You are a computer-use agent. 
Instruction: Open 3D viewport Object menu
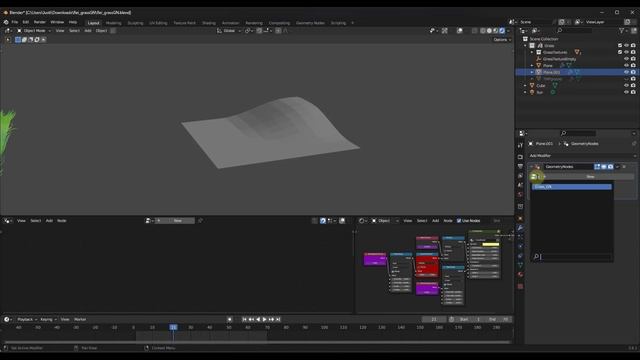(x=101, y=31)
